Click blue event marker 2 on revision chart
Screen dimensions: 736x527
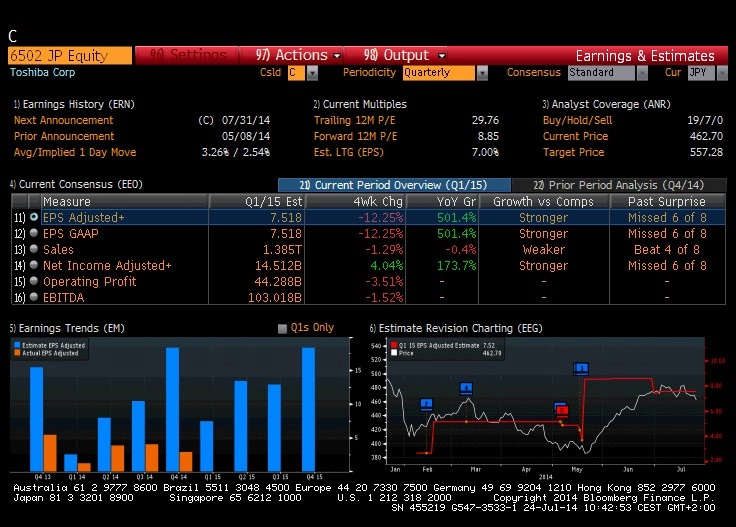click(x=426, y=404)
